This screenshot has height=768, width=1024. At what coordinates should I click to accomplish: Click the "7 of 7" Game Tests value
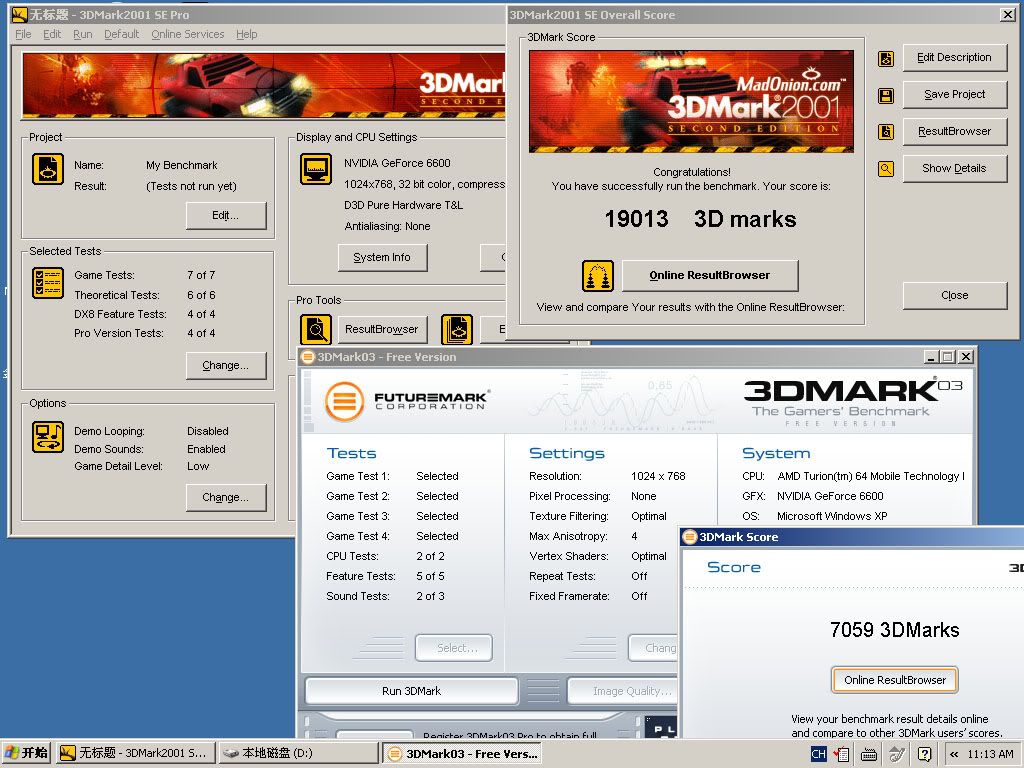(x=201, y=276)
